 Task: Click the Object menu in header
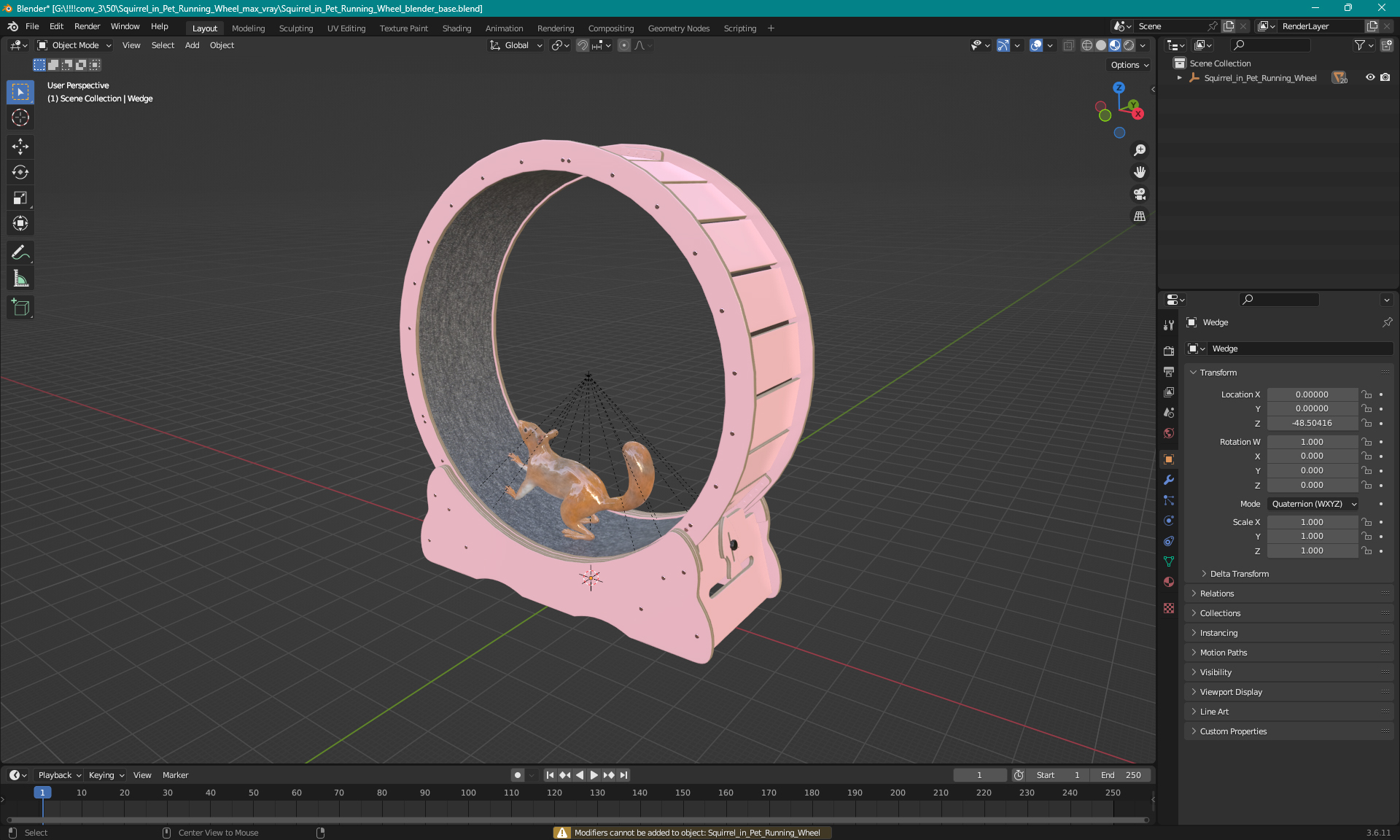coord(223,45)
